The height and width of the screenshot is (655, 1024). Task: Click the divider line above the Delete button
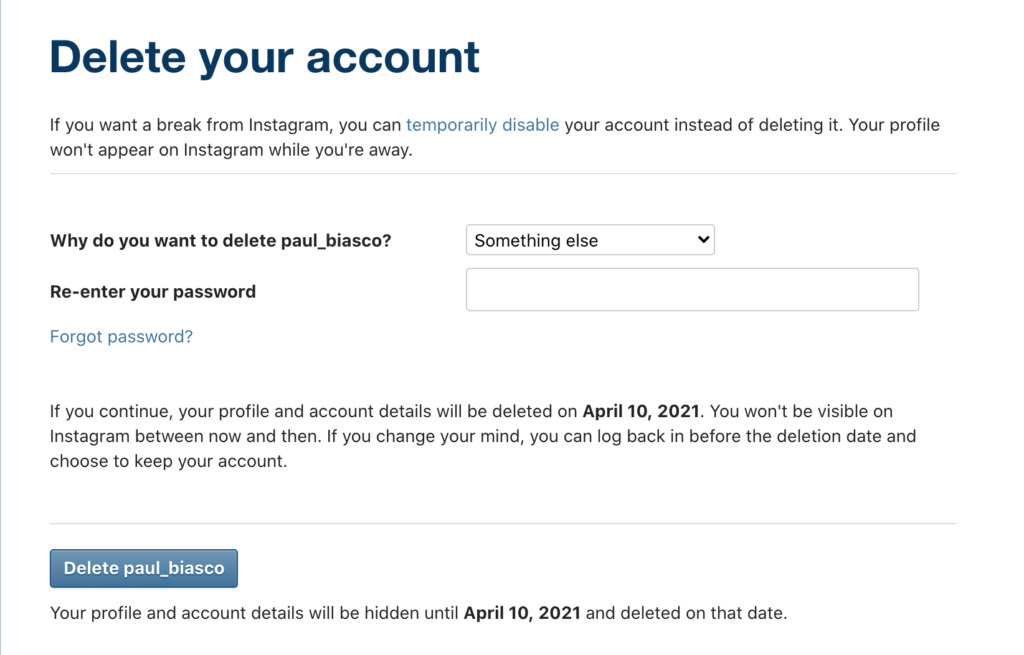503,523
